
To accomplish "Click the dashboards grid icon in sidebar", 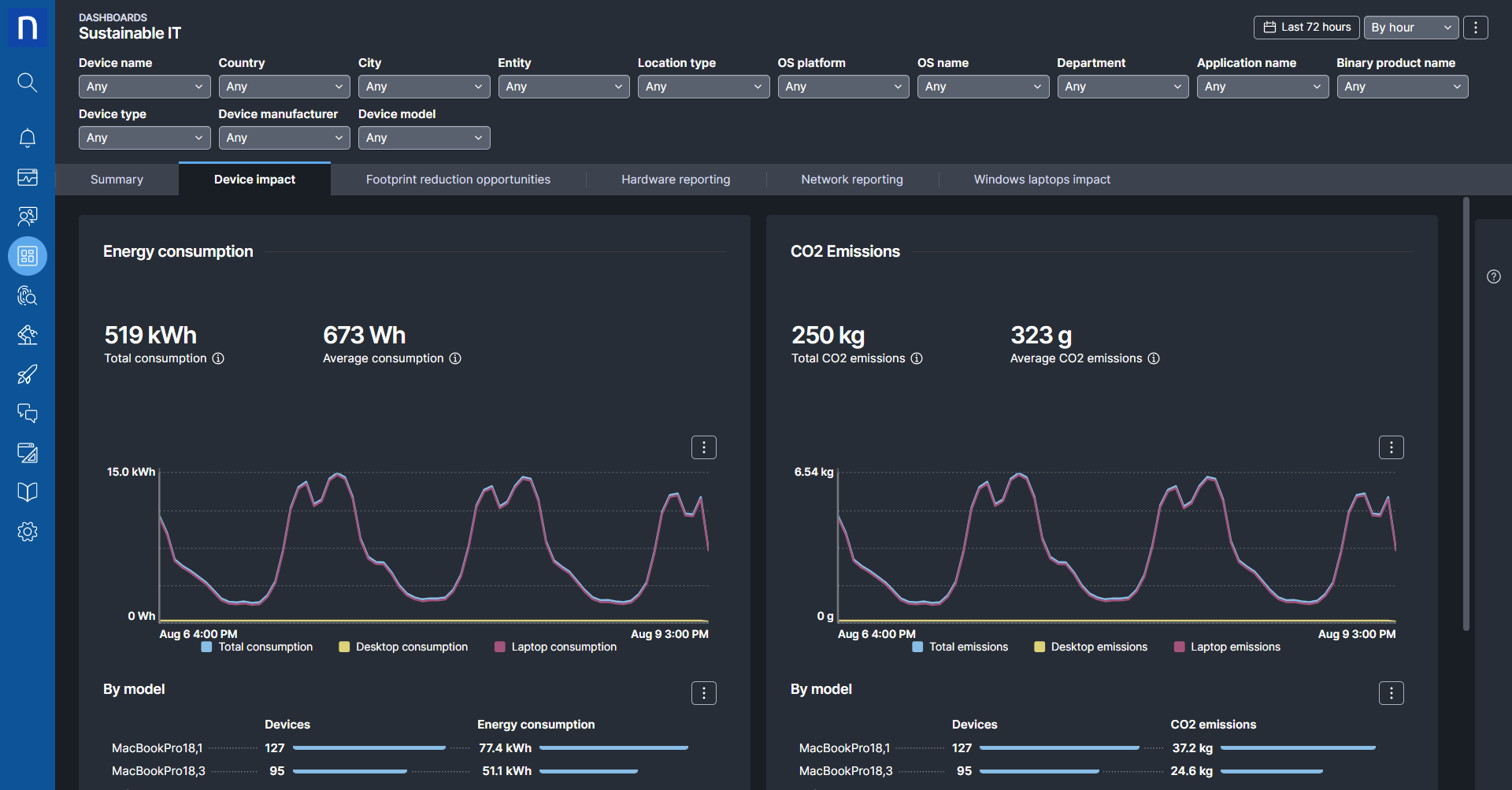I will click(x=27, y=256).
